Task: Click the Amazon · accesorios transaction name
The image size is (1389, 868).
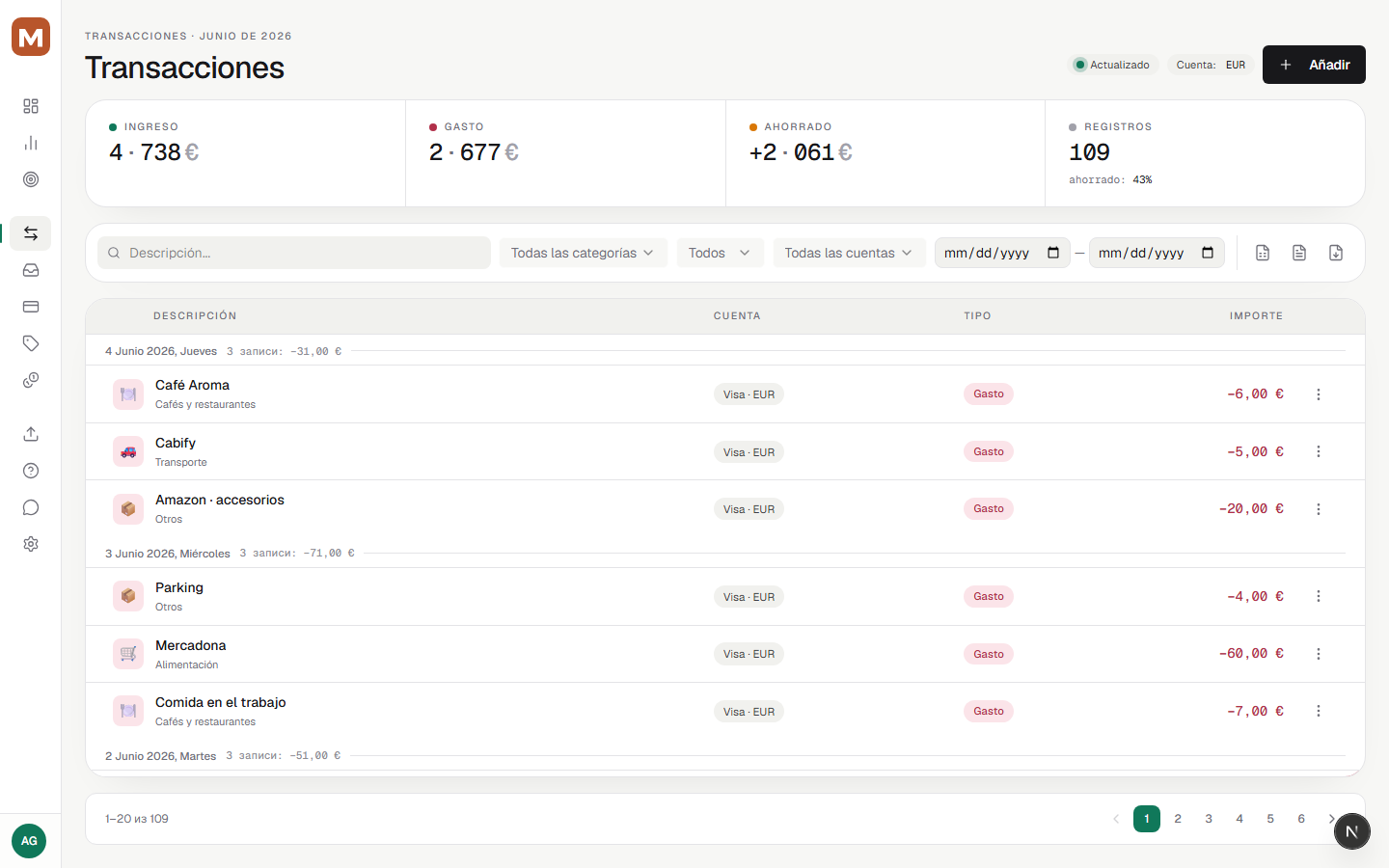Action: click(220, 500)
